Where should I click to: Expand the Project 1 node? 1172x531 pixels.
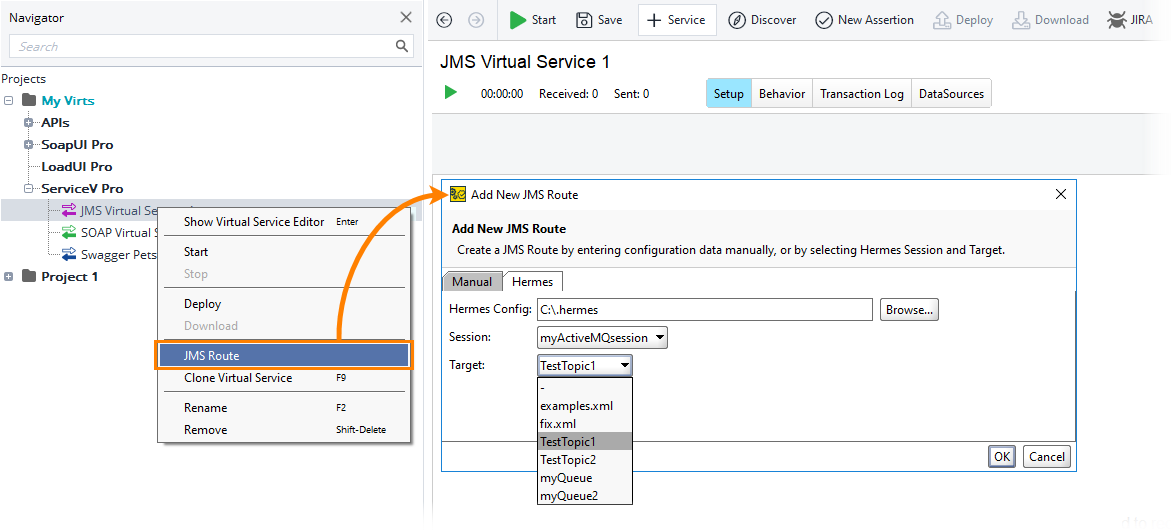click(x=8, y=277)
